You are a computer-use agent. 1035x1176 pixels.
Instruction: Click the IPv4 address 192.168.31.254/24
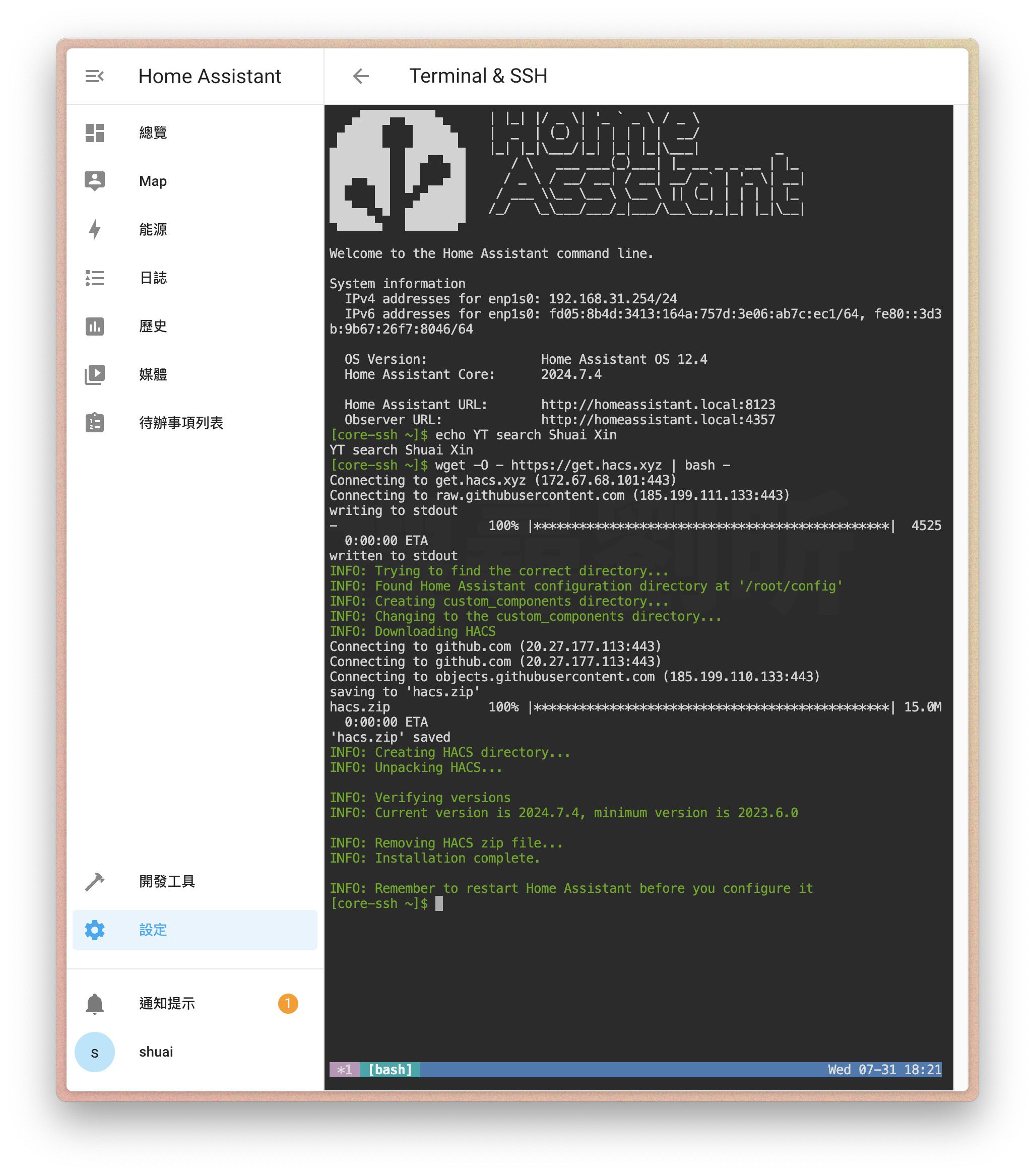[613, 299]
